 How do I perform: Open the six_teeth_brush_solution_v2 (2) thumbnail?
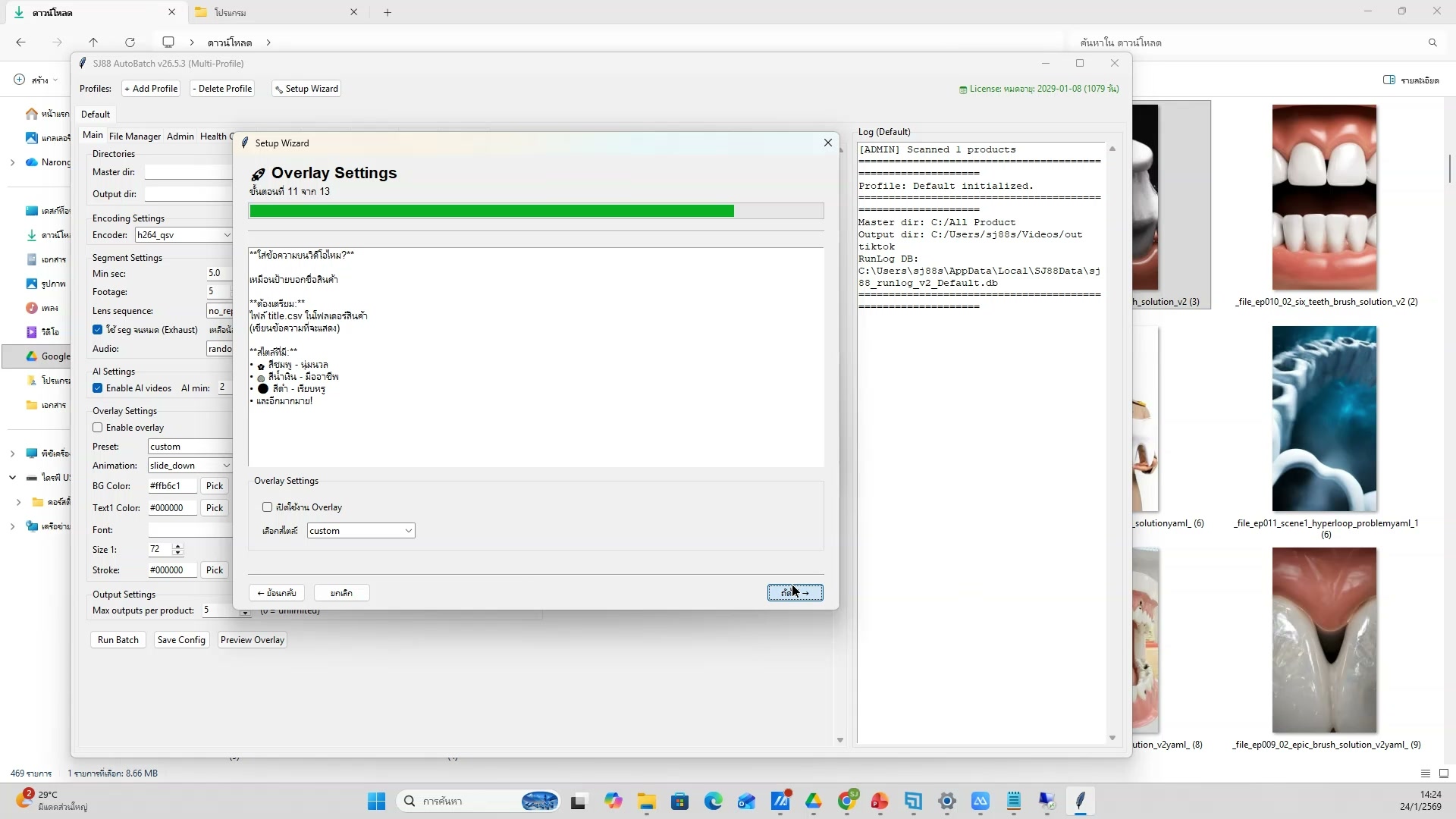click(x=1324, y=197)
